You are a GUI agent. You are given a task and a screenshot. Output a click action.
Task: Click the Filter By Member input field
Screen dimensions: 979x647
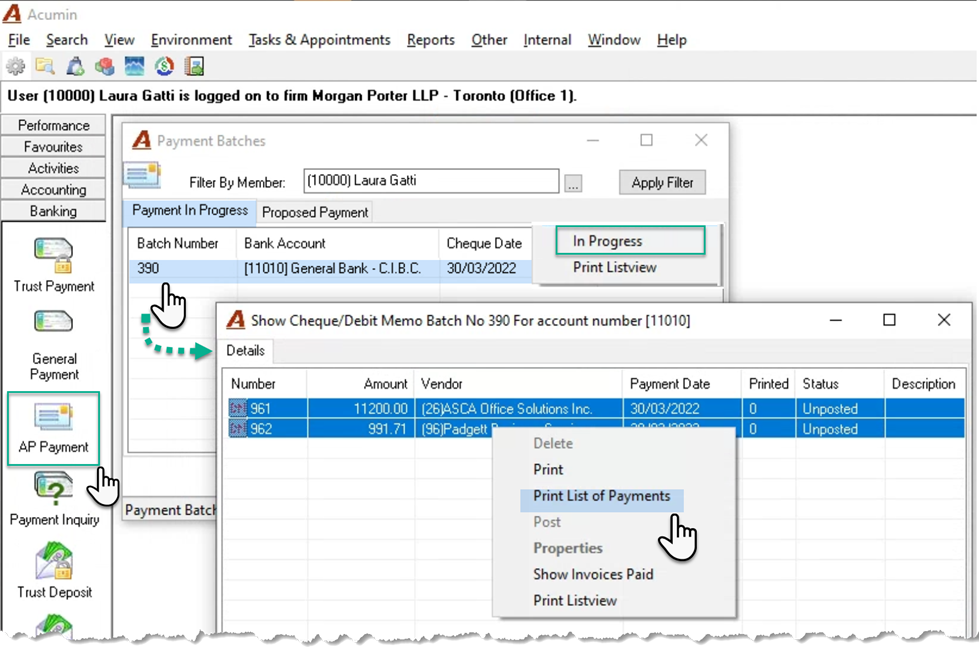pyautogui.click(x=431, y=181)
